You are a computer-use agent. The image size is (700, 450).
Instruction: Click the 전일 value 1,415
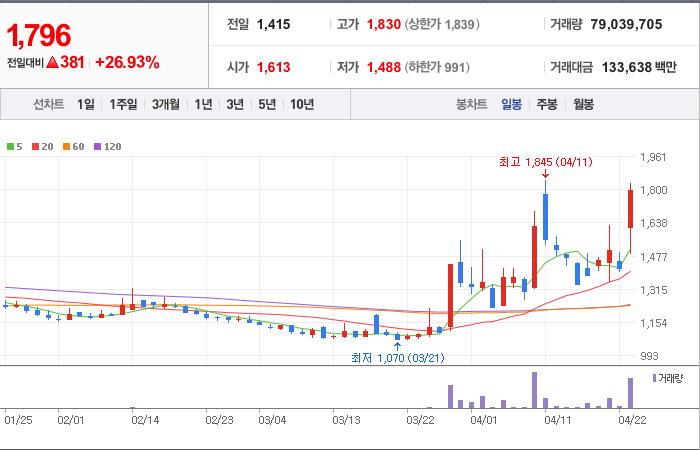(x=273, y=24)
